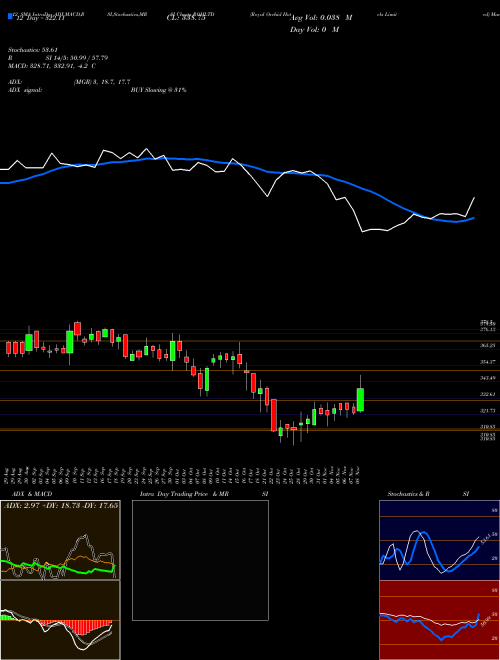Click the last tall green candlestick
500x660 pixels.
(x=360, y=400)
